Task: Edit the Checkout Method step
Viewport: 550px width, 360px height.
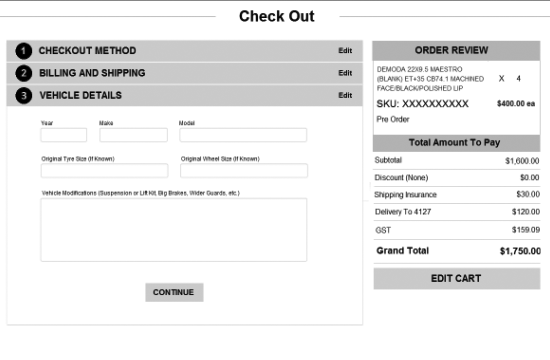Action: coord(345,51)
